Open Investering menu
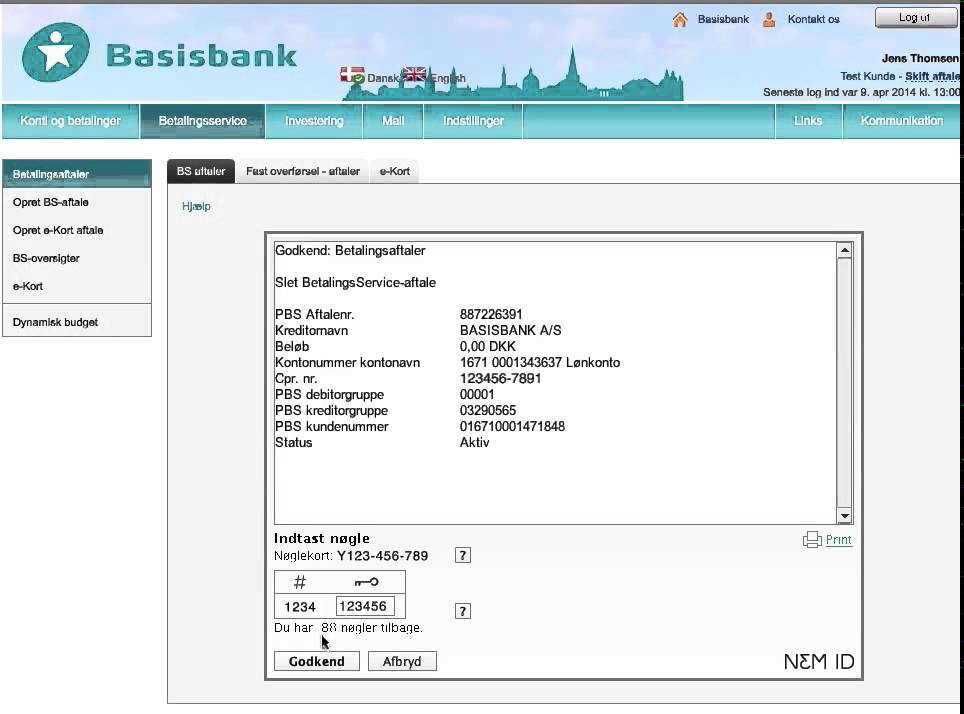 point(314,121)
